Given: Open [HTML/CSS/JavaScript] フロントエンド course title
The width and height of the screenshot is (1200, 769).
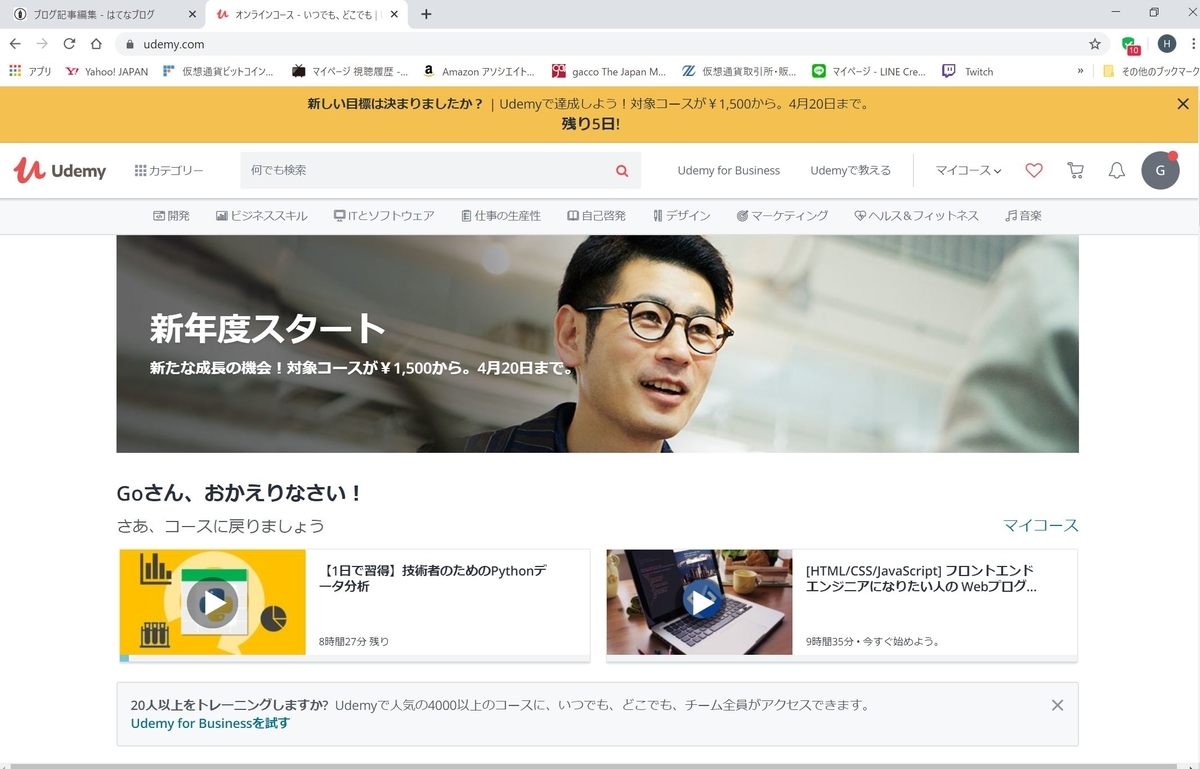Looking at the screenshot, I should pyautogui.click(x=921, y=578).
